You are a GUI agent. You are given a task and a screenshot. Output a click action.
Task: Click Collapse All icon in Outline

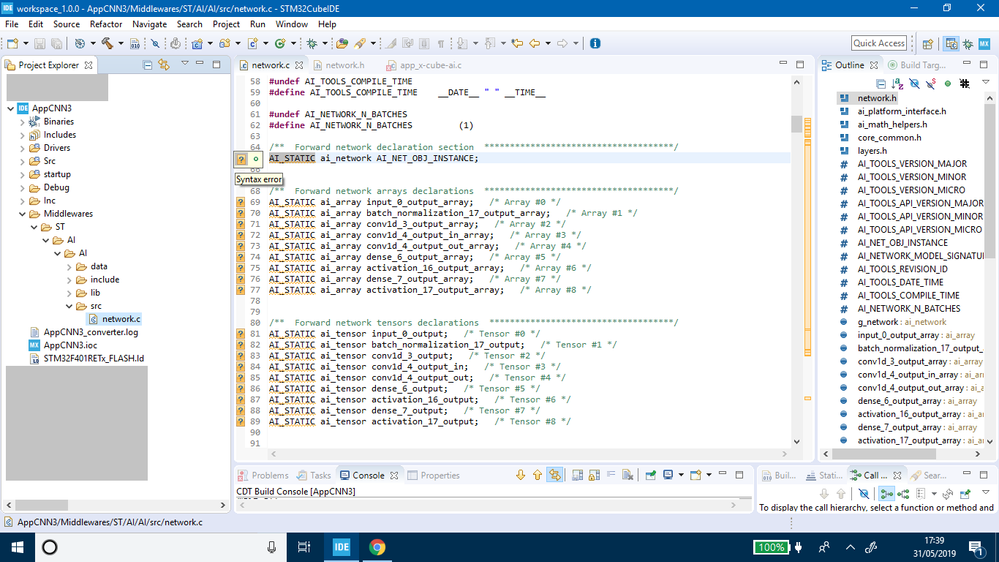(x=880, y=83)
